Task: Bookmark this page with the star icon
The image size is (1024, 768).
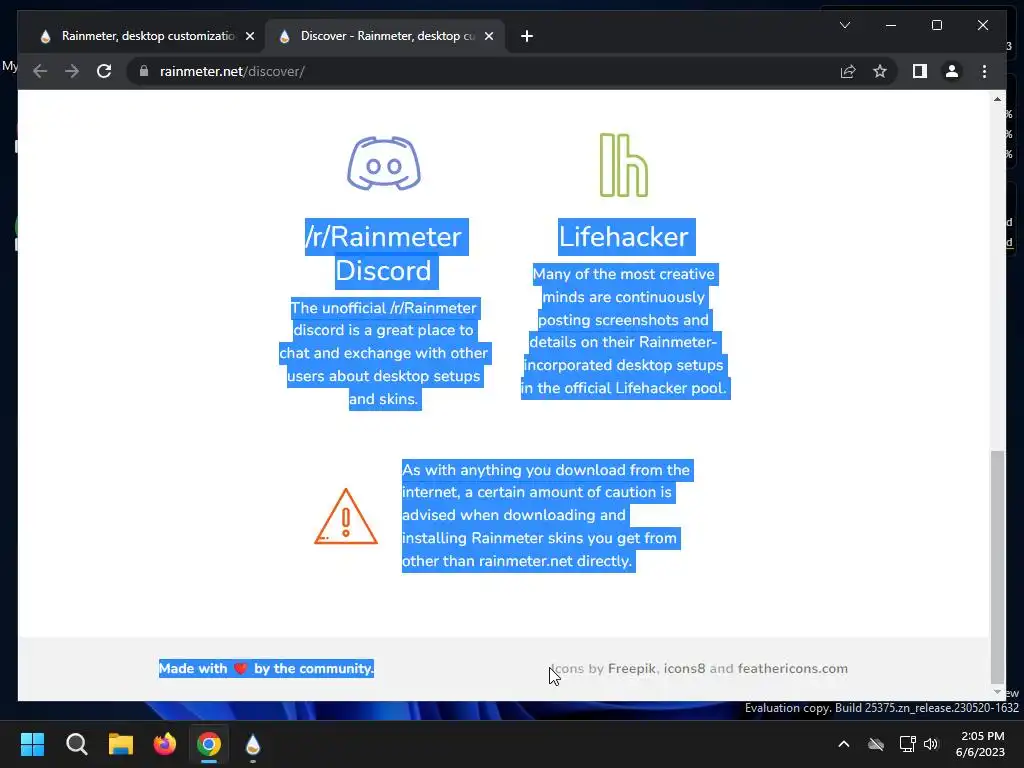Action: 880,71
